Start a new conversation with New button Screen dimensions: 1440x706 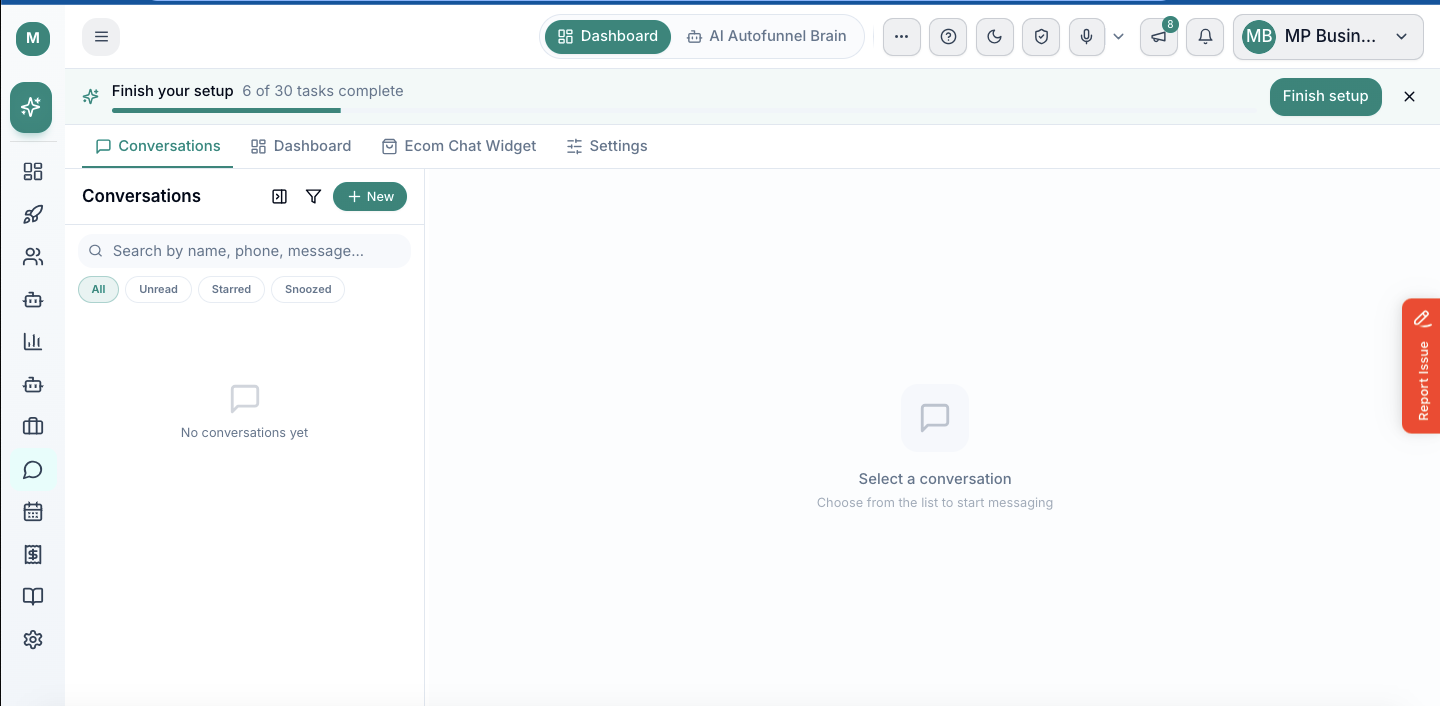[370, 197]
